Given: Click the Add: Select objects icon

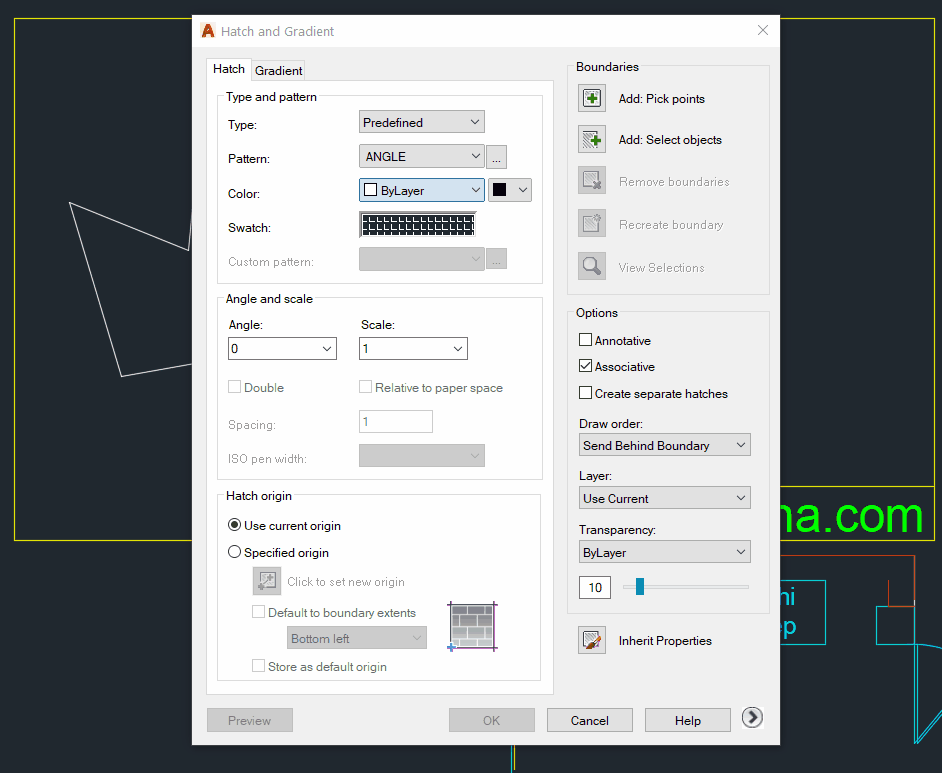Looking at the screenshot, I should pyautogui.click(x=592, y=140).
